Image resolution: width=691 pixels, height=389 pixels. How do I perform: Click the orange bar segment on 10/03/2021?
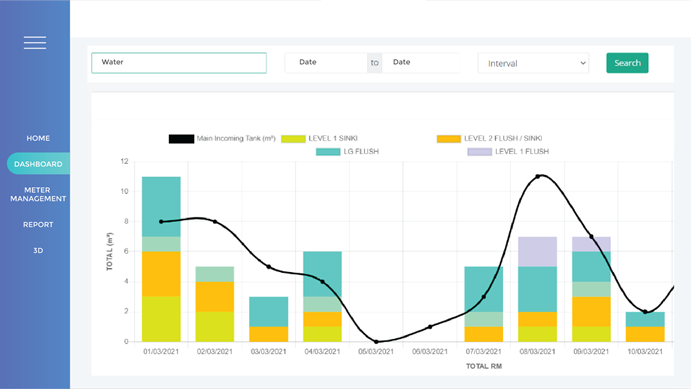(645, 334)
